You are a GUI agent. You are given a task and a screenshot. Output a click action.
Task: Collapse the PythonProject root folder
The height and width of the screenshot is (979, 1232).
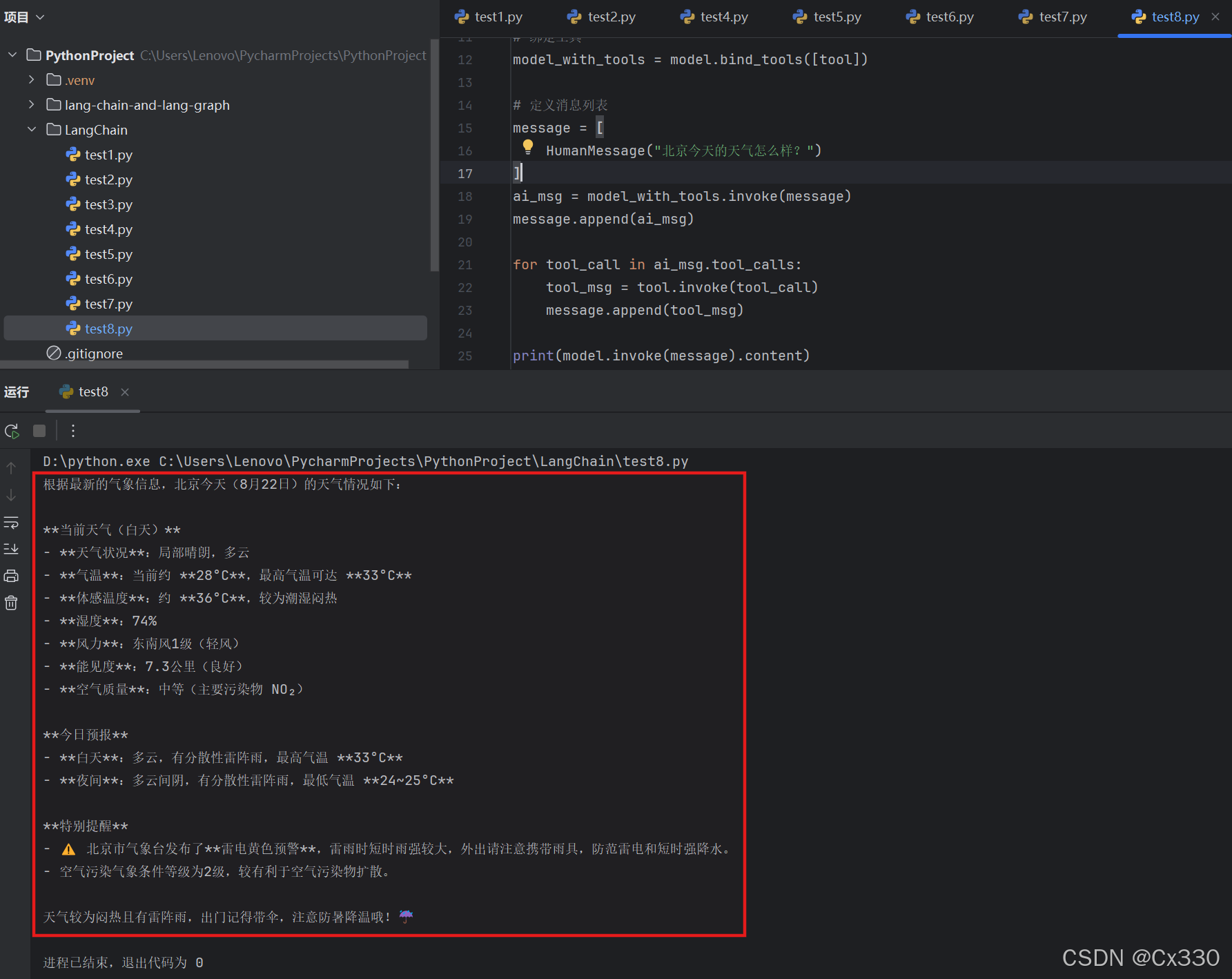pyautogui.click(x=12, y=55)
